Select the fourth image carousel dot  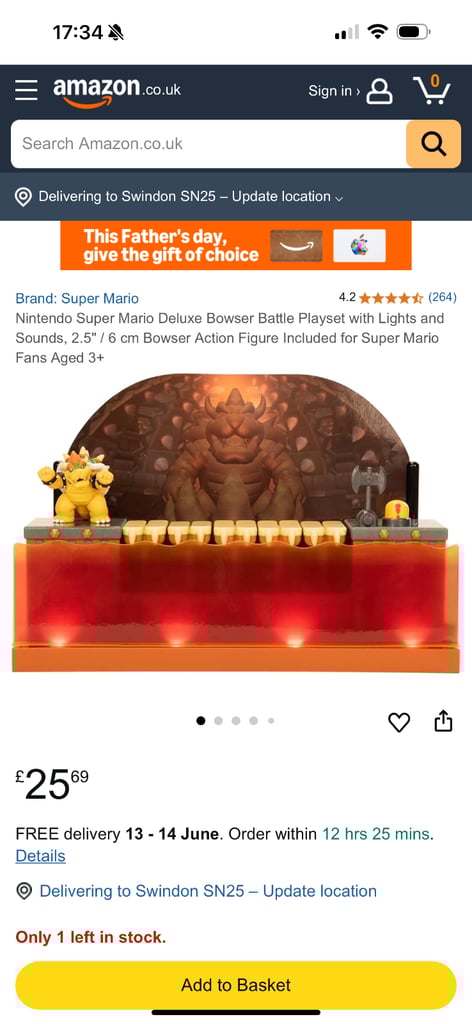[253, 721]
